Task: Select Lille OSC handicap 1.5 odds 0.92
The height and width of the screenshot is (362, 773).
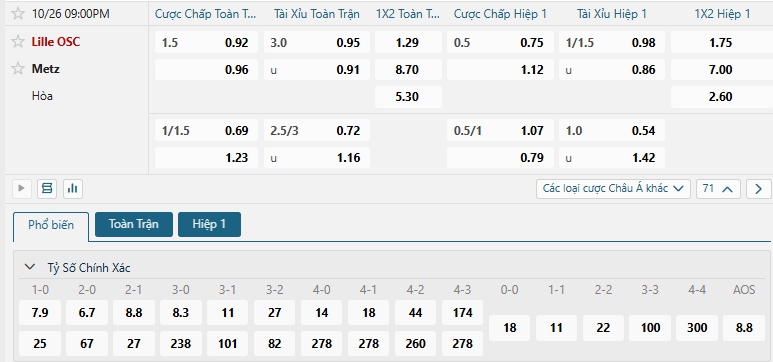Action: pos(206,42)
